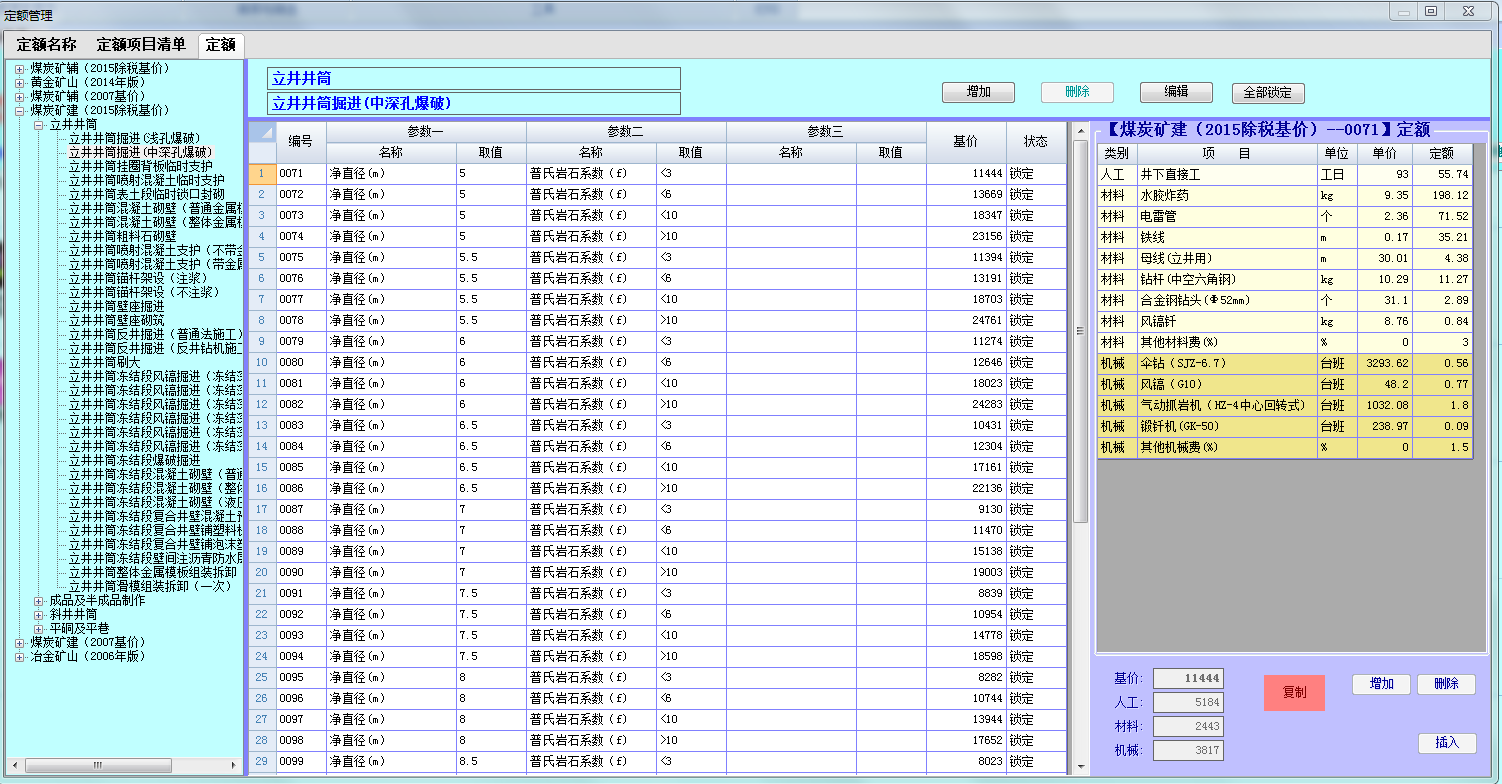The height and width of the screenshot is (784, 1502).
Task: Collapse 煤炭矿建（2015除税基价）tree node
Action: tap(19, 110)
